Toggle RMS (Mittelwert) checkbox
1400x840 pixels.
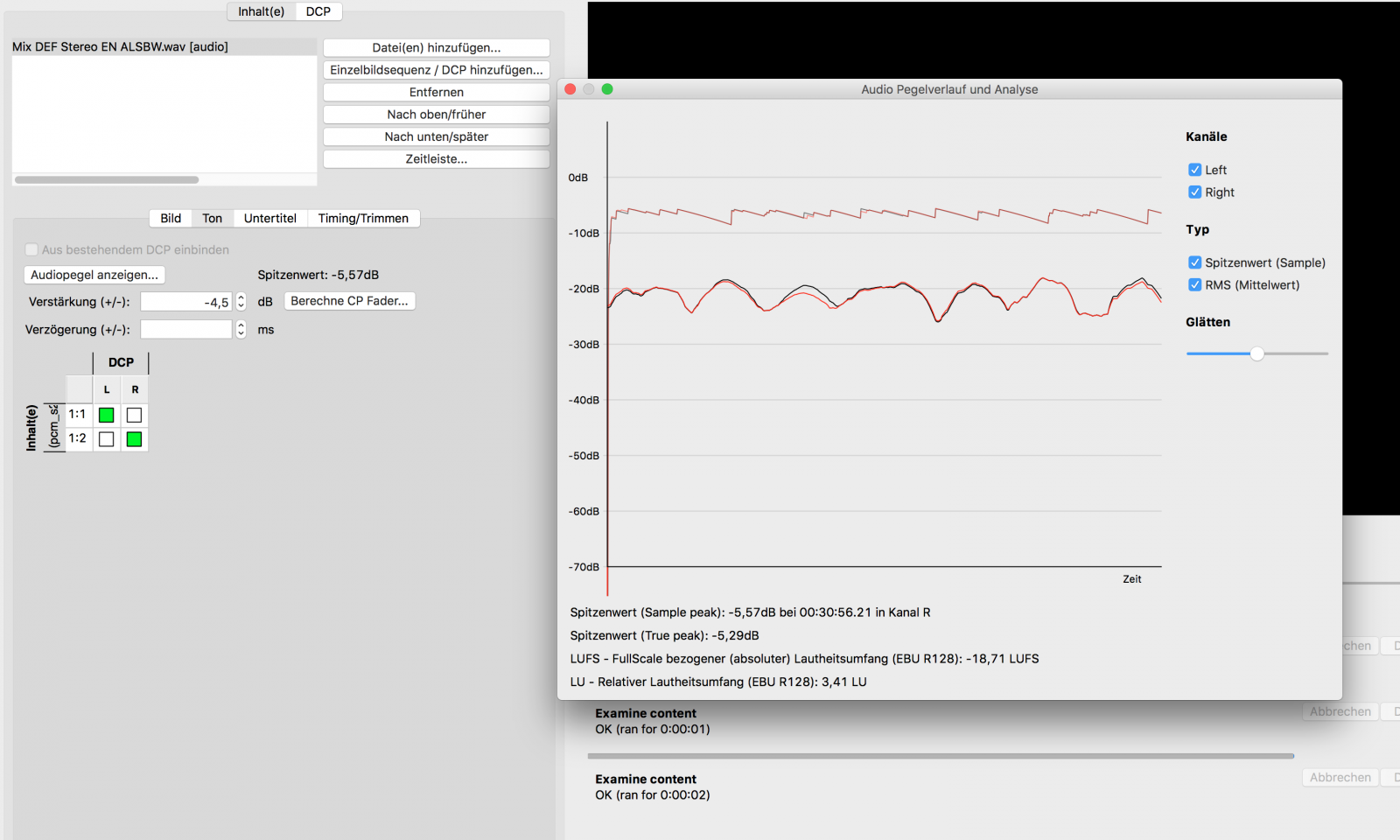click(x=1194, y=285)
